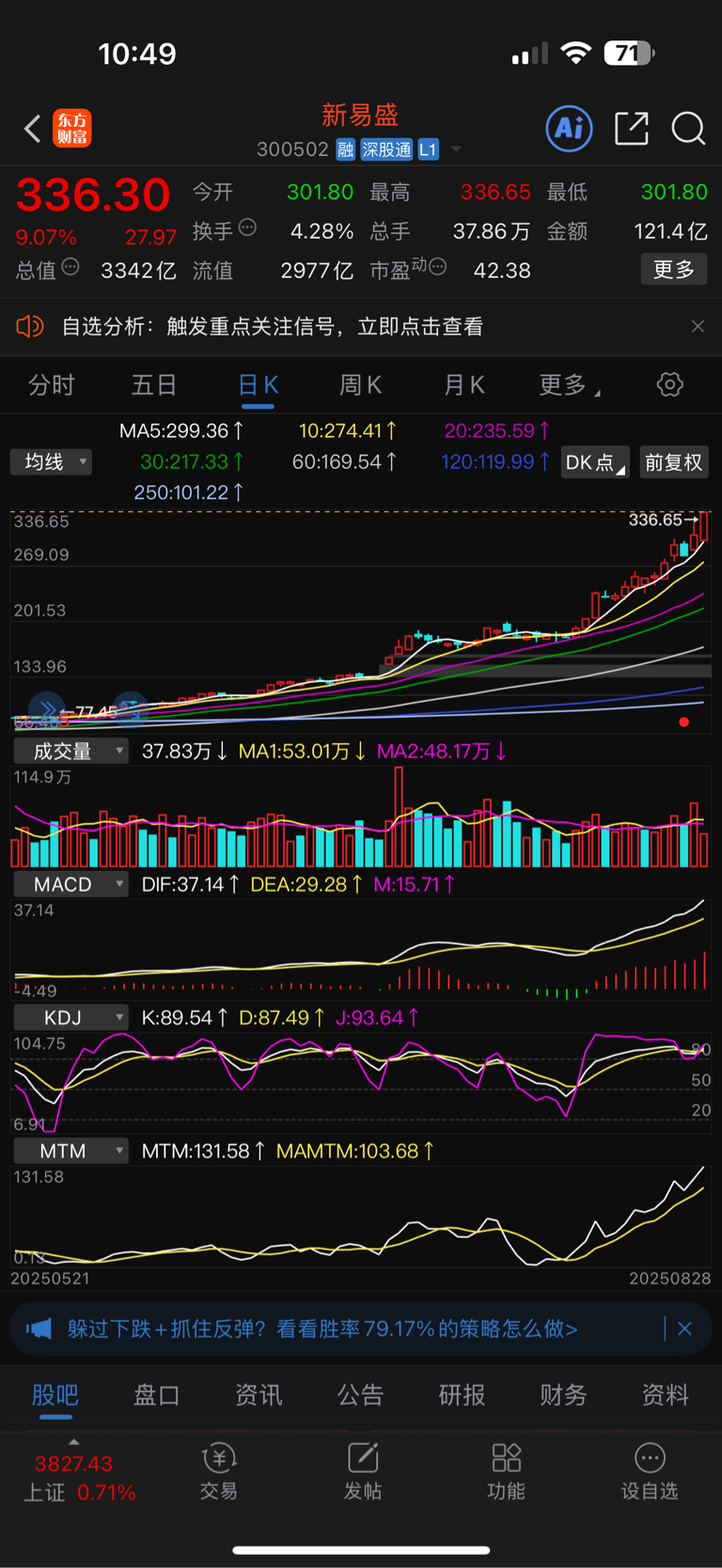Change the 前复权 adjustment mode
The image size is (722, 1568).
click(x=674, y=462)
